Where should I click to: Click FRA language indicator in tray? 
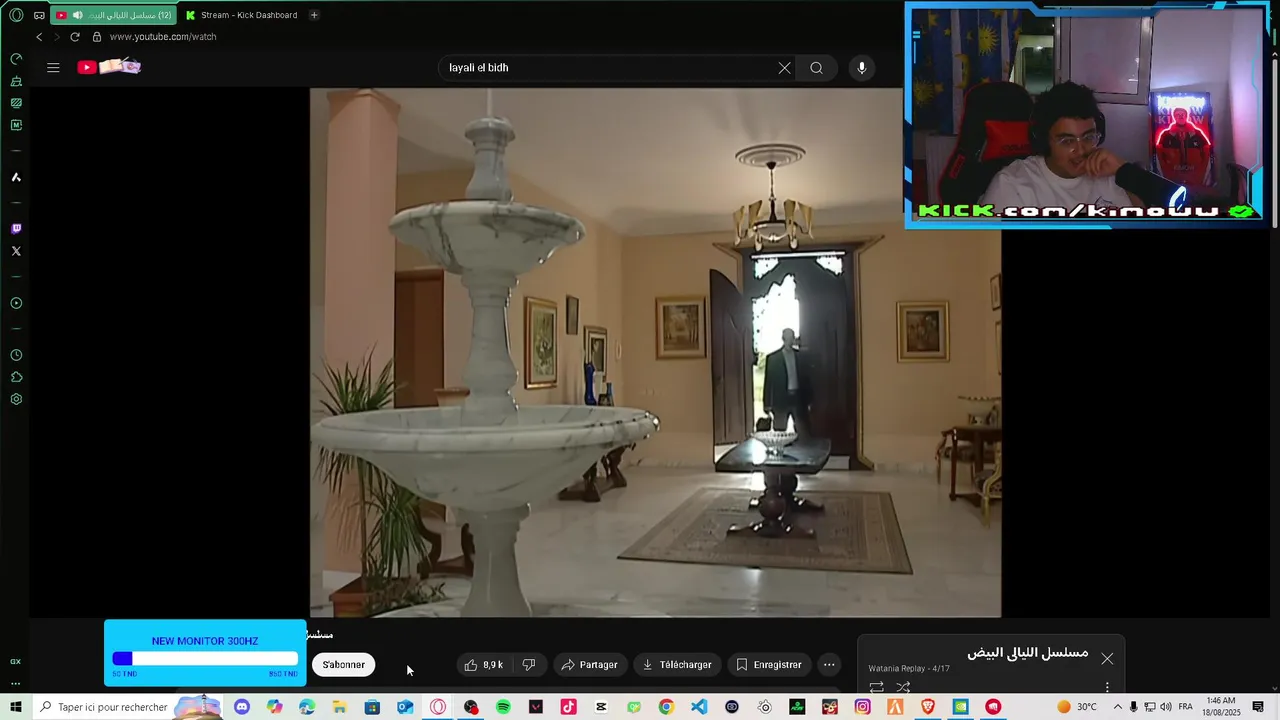[x=1186, y=707]
